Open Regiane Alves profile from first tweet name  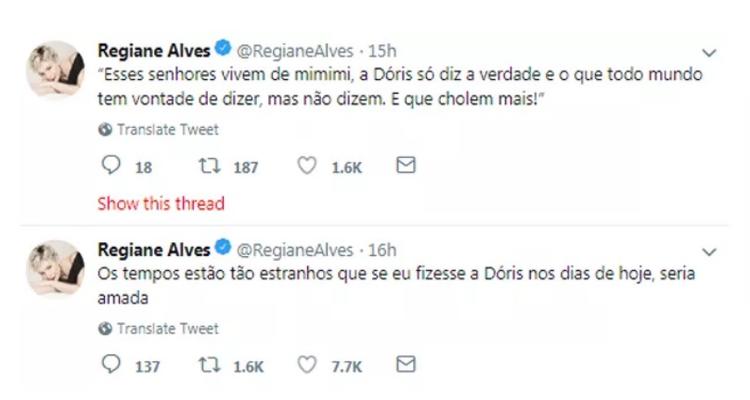(x=153, y=49)
